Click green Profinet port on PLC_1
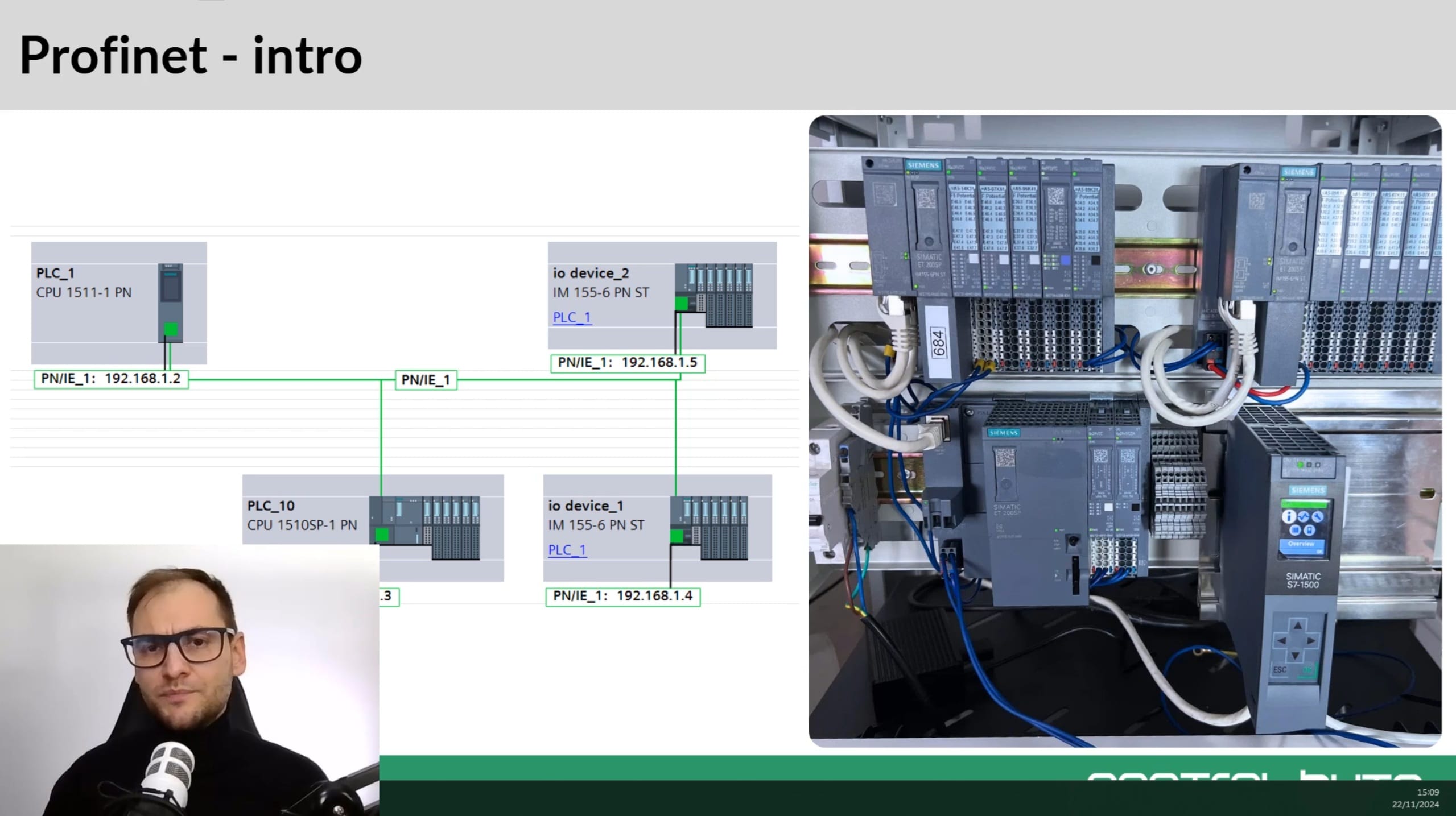Image resolution: width=1456 pixels, height=816 pixels. [171, 329]
